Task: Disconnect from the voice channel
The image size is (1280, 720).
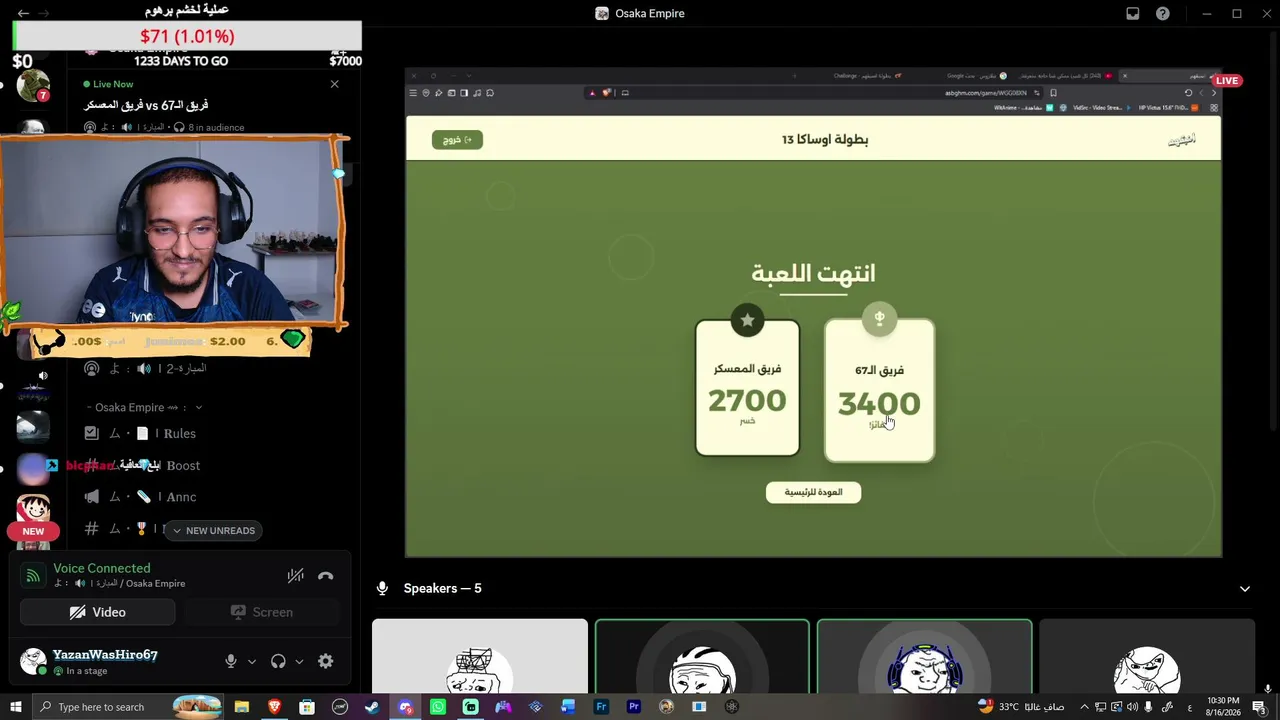Action: (325, 576)
